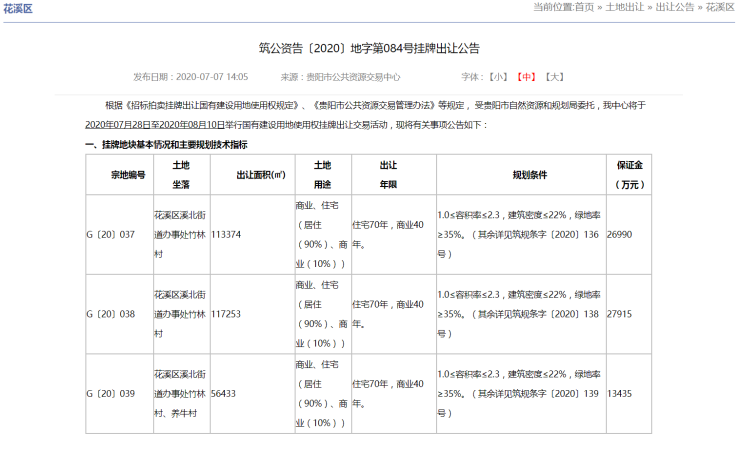The height and width of the screenshot is (452, 740).
Task: Set font size to 大
Action: click(555, 77)
